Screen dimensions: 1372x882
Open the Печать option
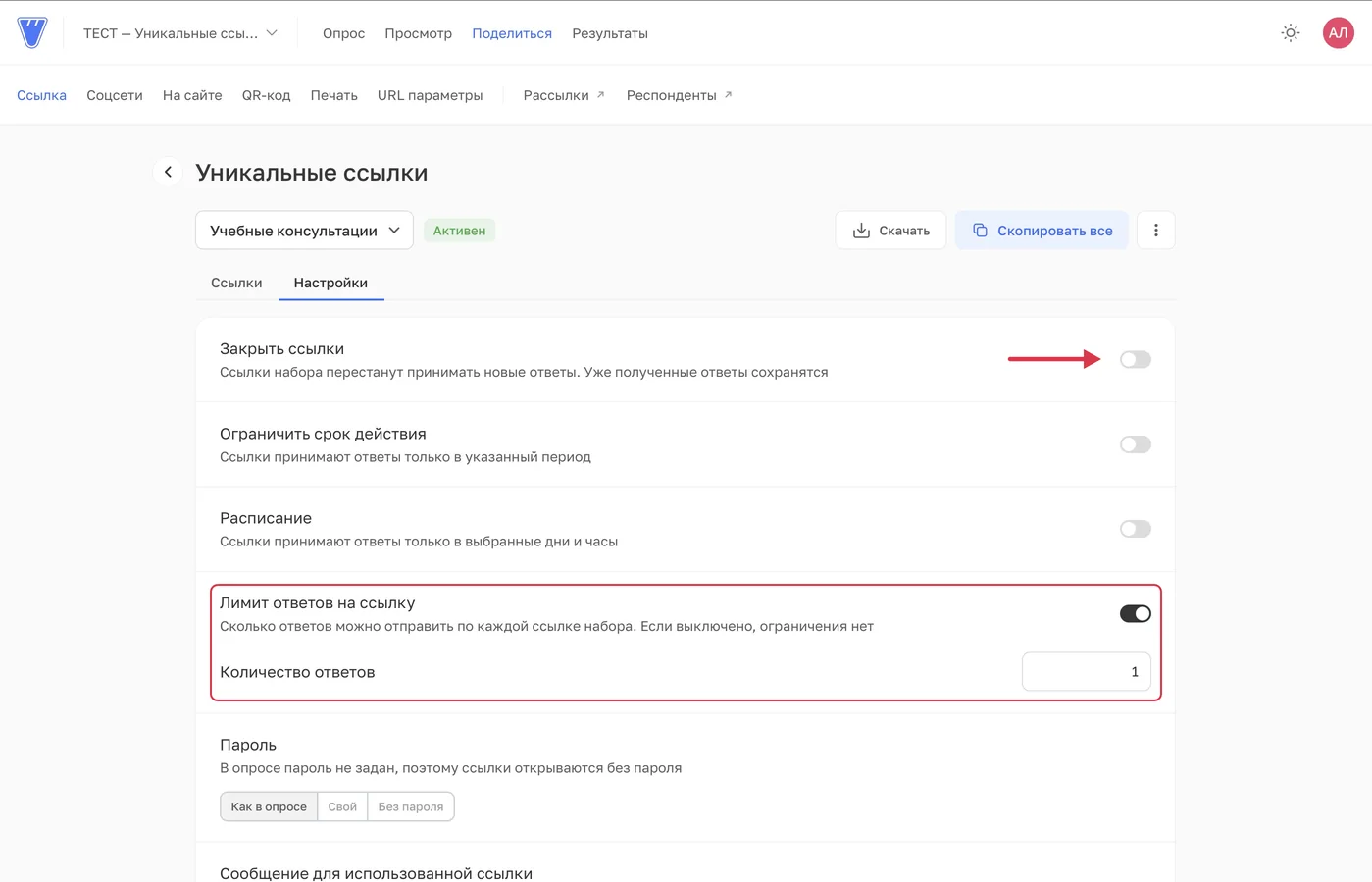pos(333,95)
